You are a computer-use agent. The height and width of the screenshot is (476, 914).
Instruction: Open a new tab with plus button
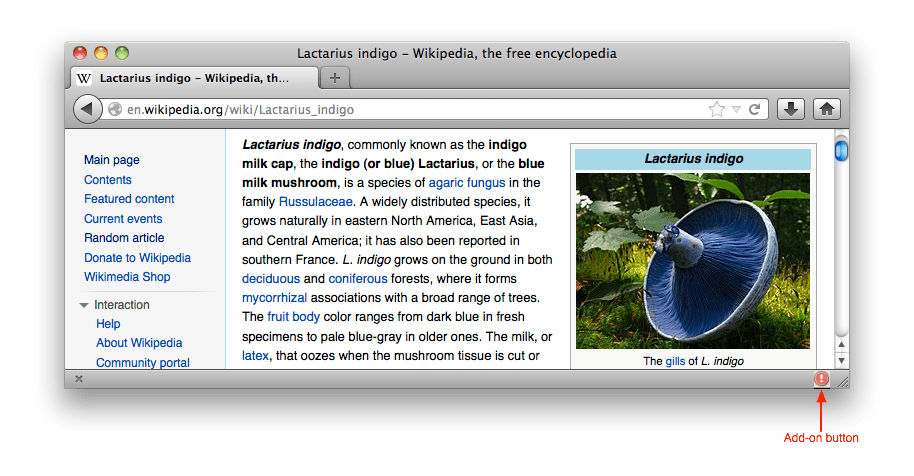coord(335,77)
